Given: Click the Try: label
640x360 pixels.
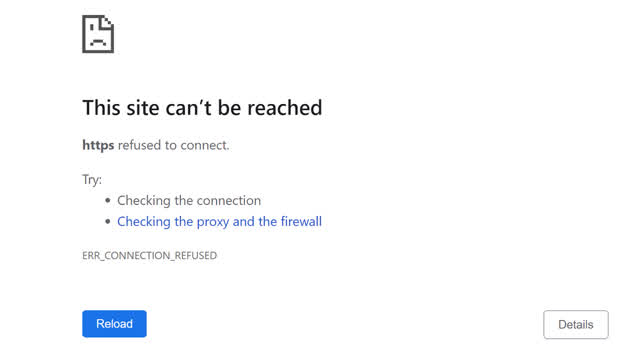Looking at the screenshot, I should (92, 180).
